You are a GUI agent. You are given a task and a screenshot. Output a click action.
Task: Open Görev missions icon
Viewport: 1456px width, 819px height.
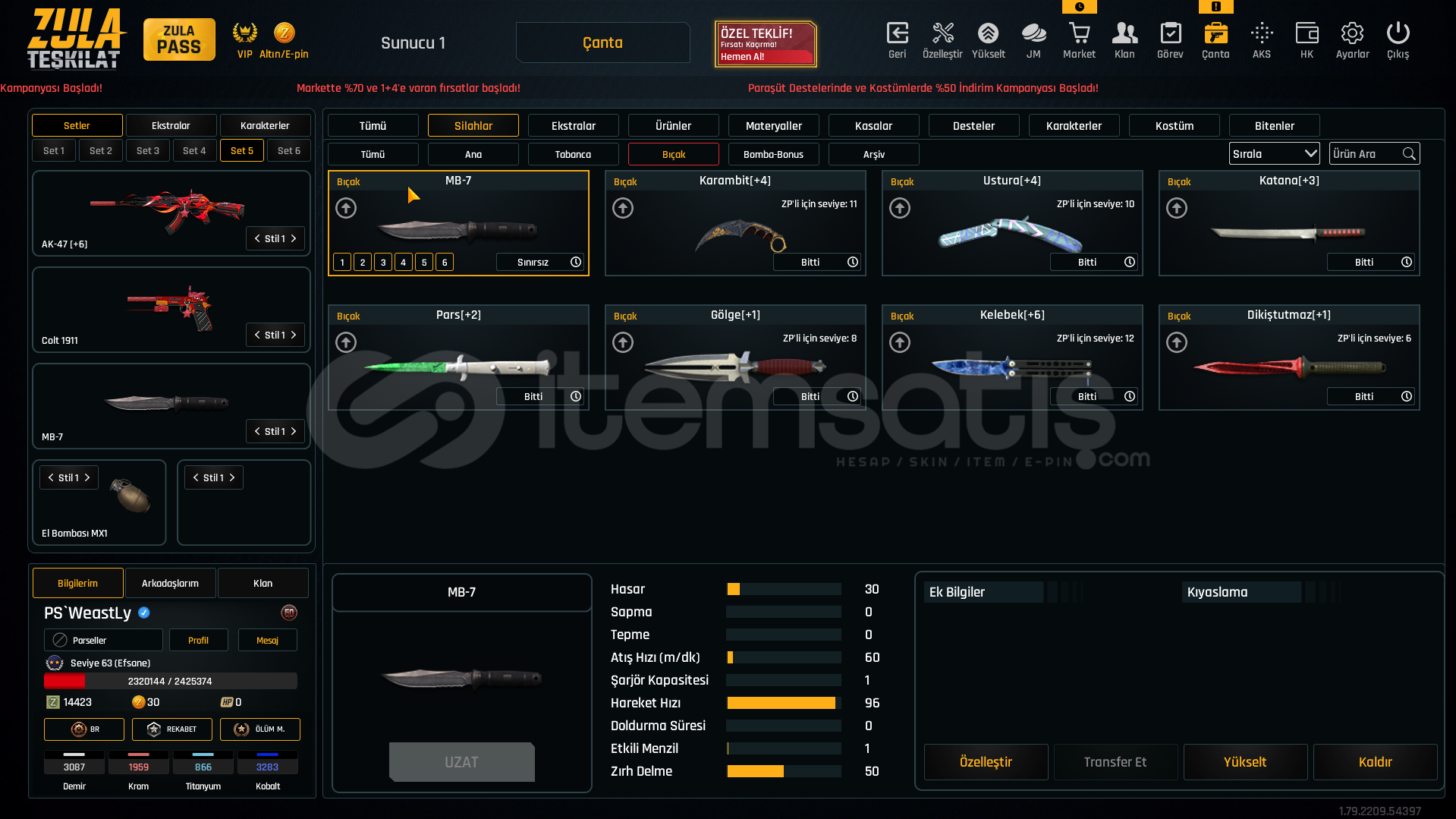coord(1170,33)
